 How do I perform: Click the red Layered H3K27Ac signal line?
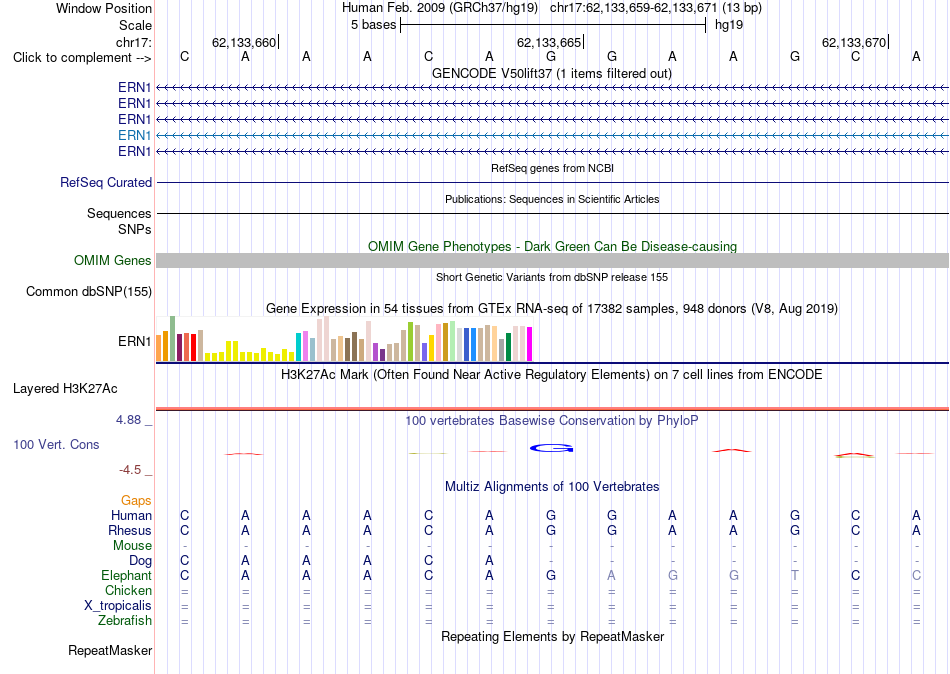click(552, 409)
